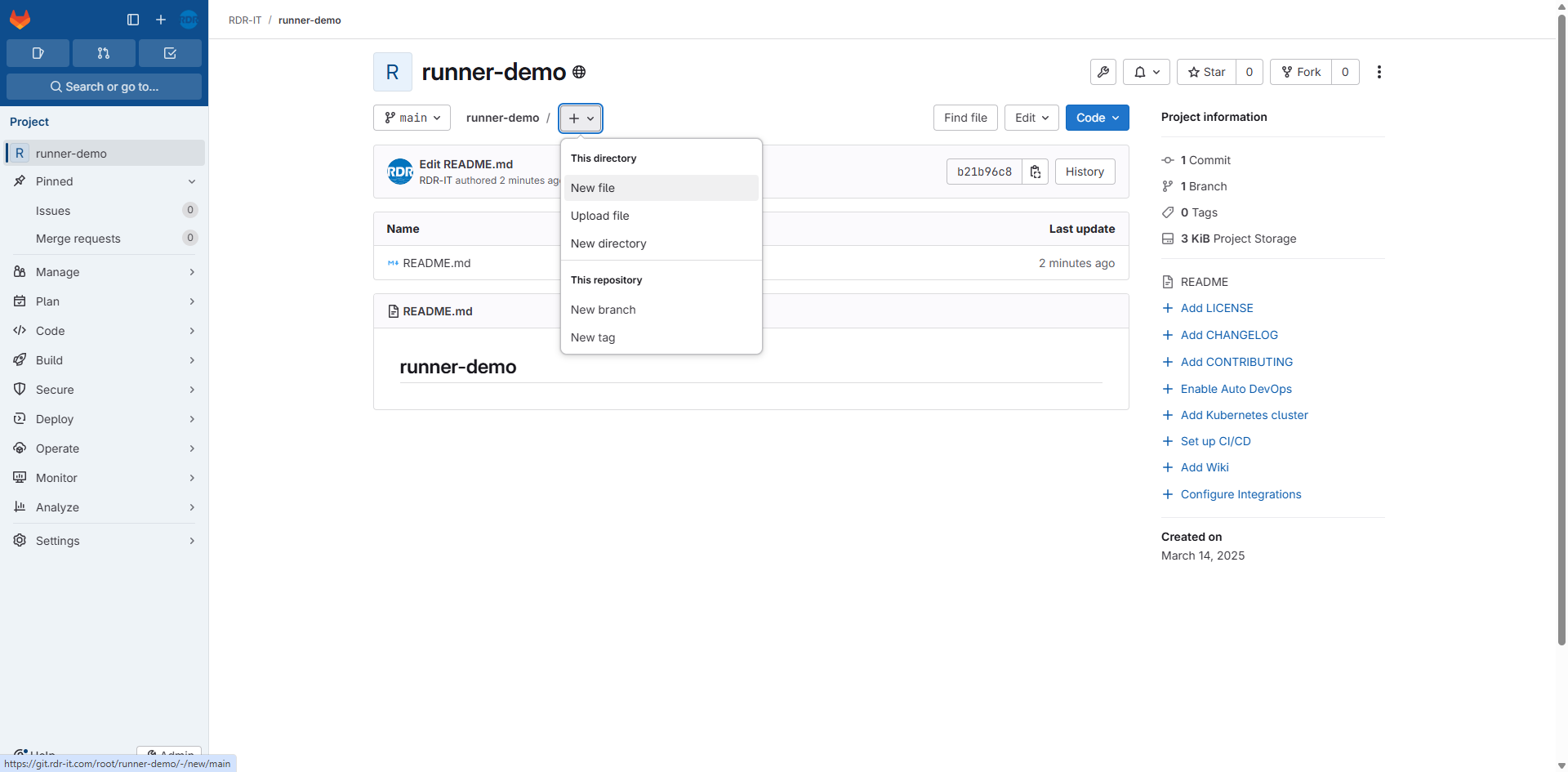
Task: Open notification bell dropdown
Action: [1146, 72]
